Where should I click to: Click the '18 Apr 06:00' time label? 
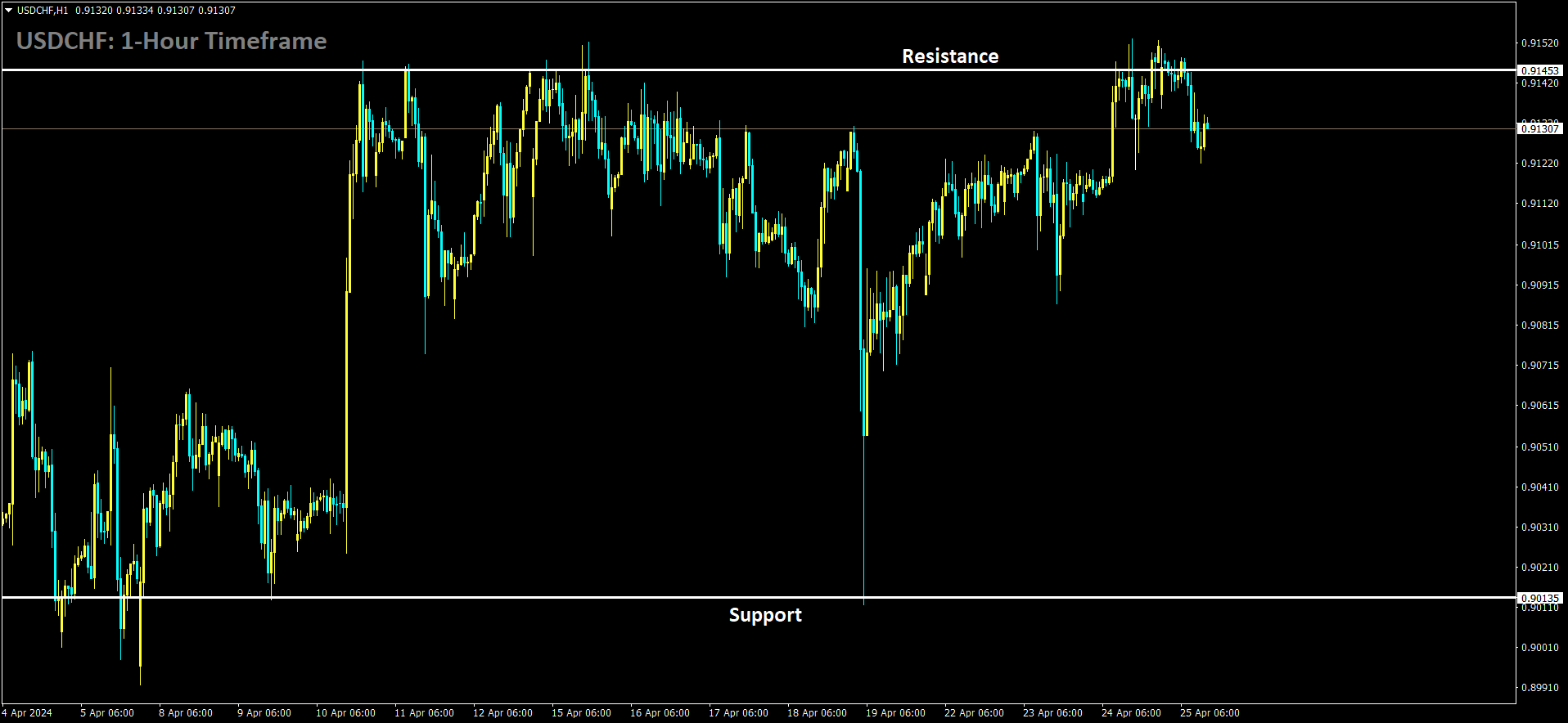[x=817, y=713]
